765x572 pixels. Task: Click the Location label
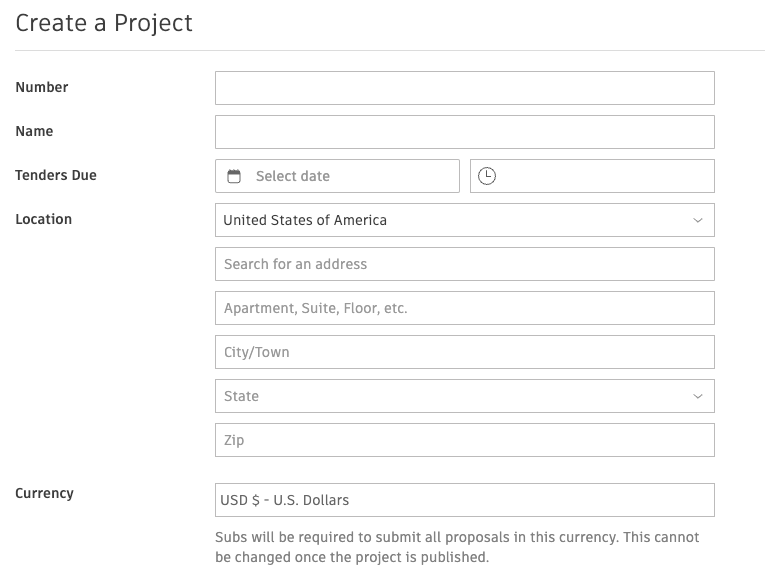click(44, 219)
